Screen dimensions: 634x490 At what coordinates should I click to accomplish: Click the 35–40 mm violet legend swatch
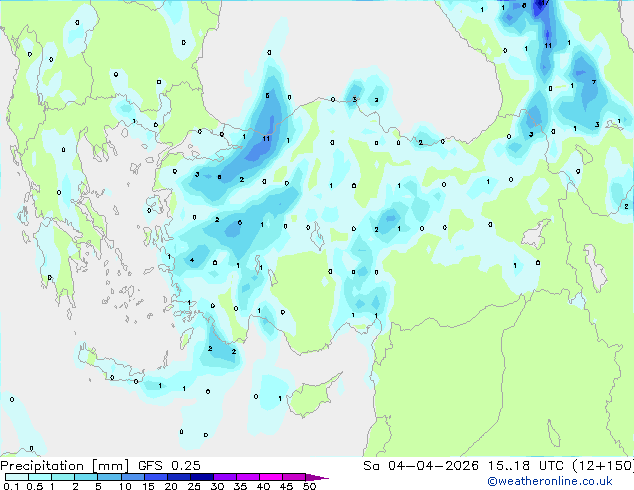pyautogui.click(x=247, y=477)
